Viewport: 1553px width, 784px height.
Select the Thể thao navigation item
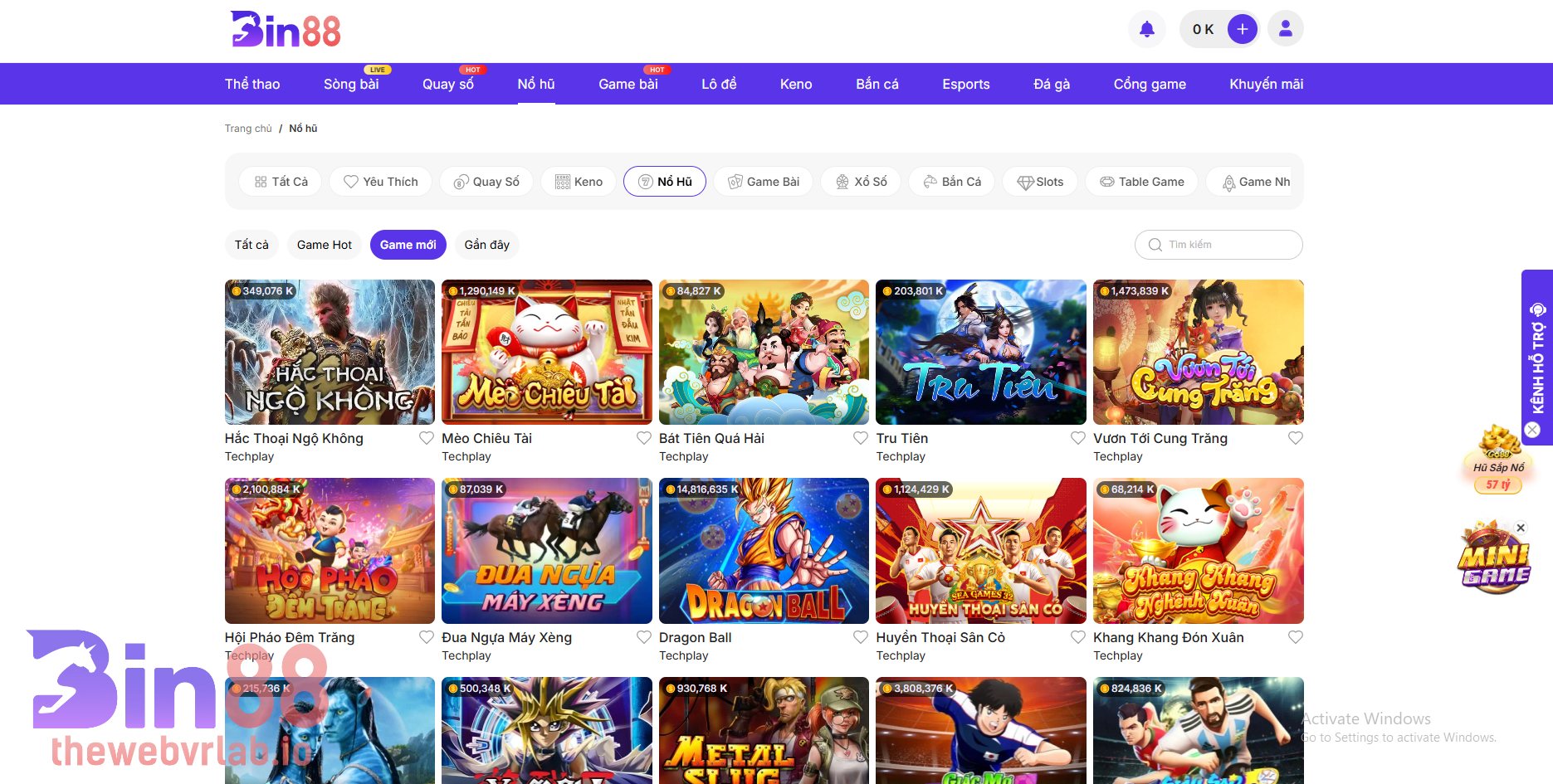[x=252, y=84]
